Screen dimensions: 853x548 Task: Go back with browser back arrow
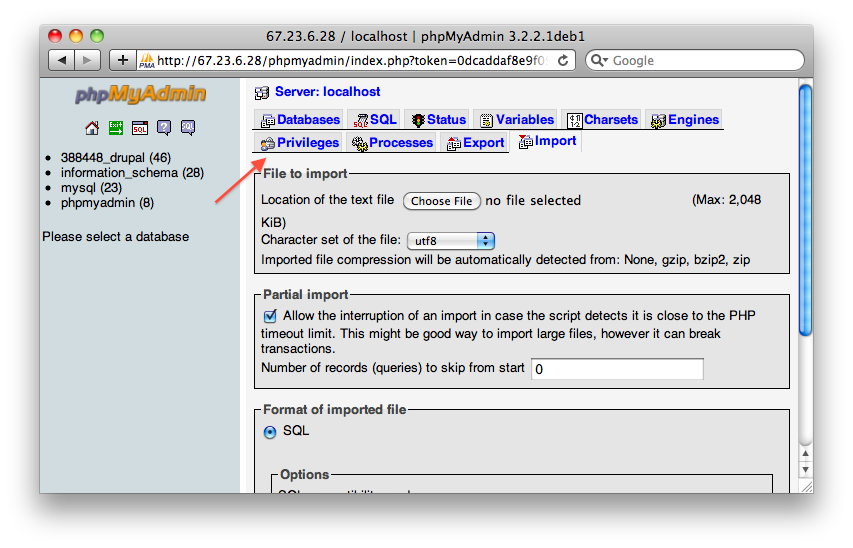point(61,60)
